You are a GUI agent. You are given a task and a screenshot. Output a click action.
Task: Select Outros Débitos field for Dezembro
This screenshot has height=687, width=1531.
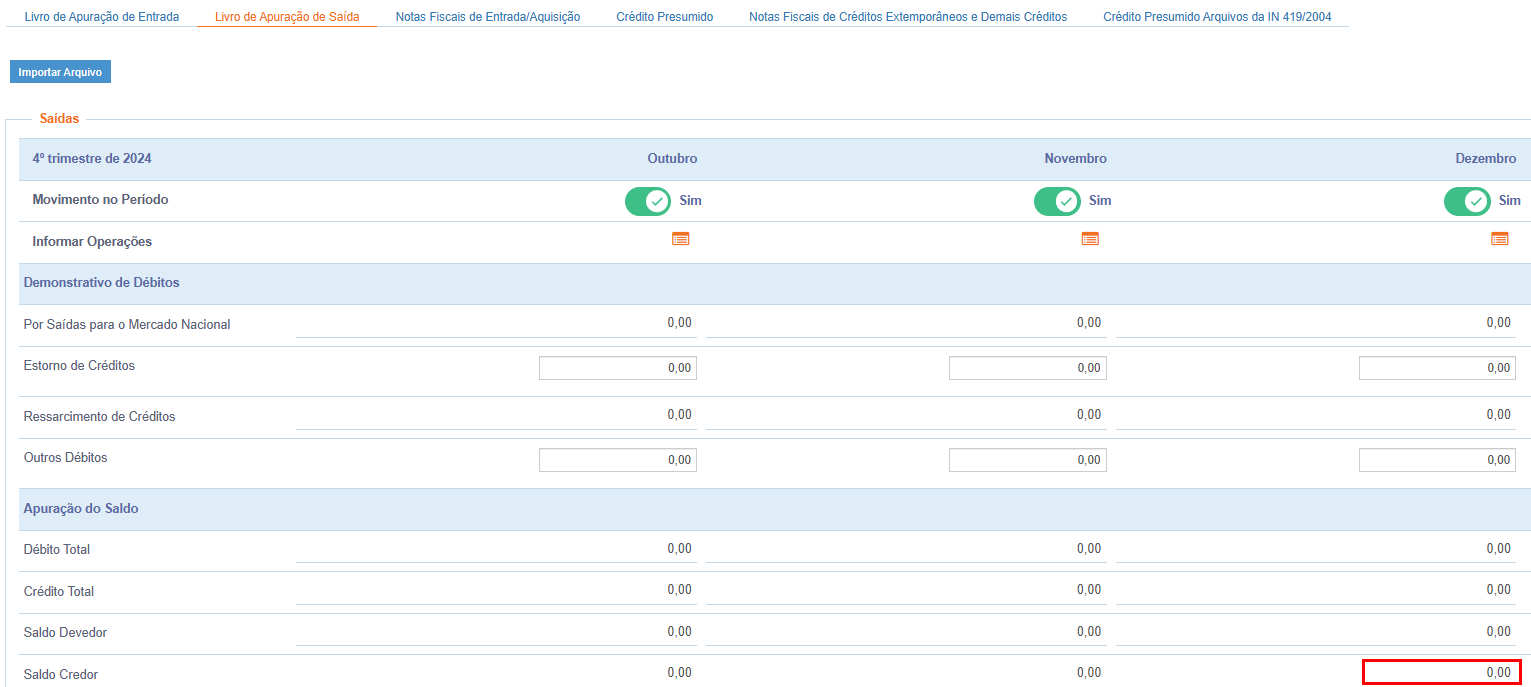point(1437,460)
